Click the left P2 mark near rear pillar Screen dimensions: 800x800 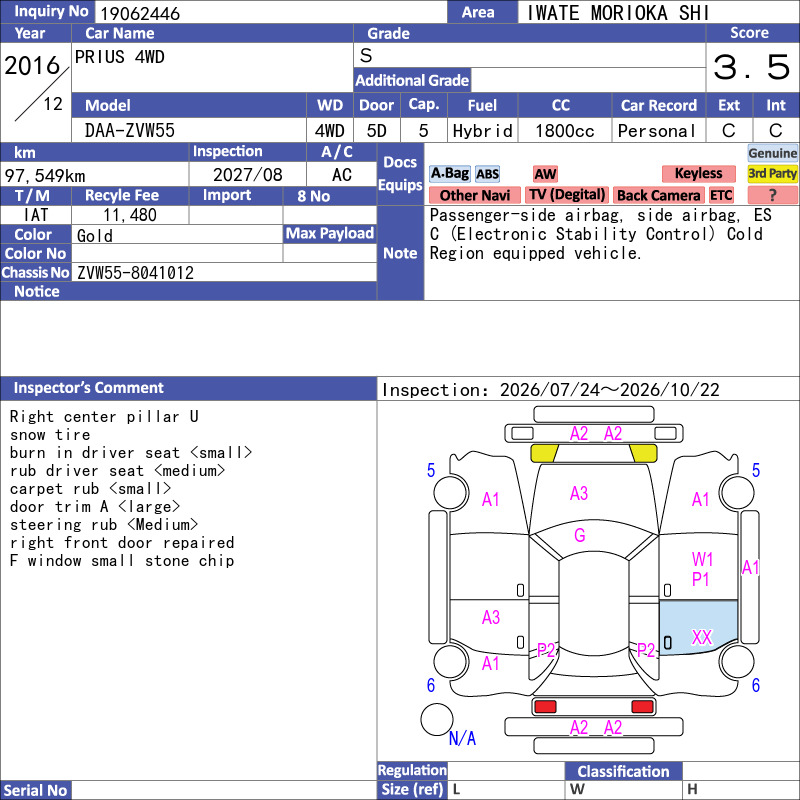pos(546,650)
